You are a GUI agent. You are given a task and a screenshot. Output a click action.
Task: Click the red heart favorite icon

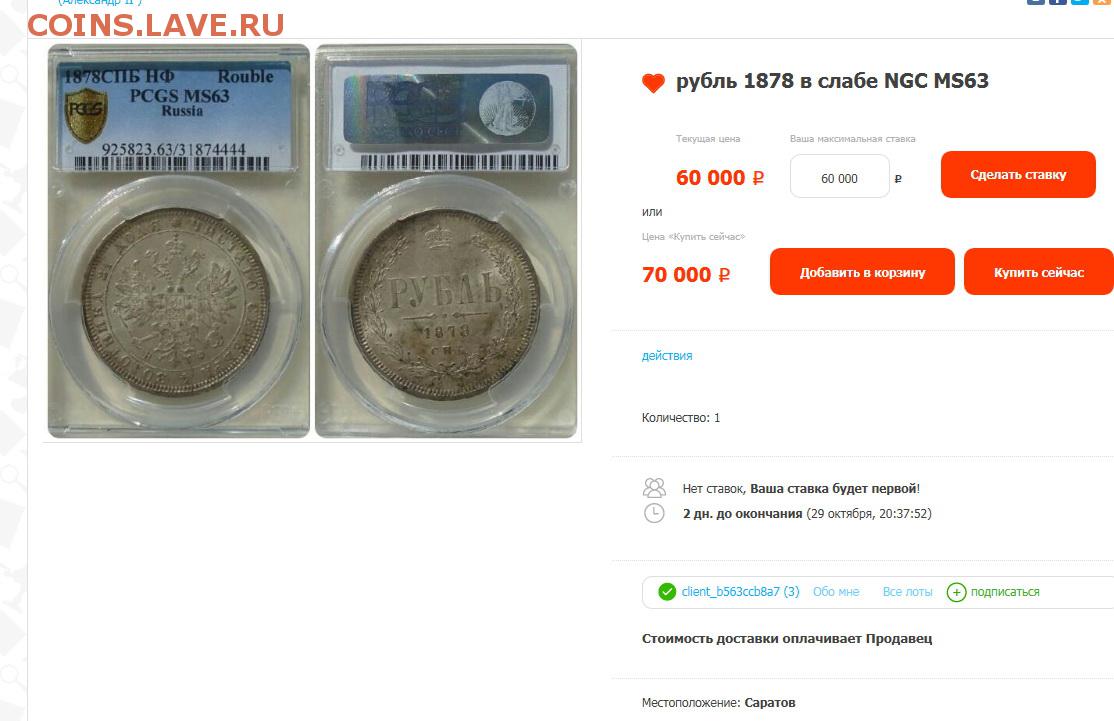(x=653, y=83)
